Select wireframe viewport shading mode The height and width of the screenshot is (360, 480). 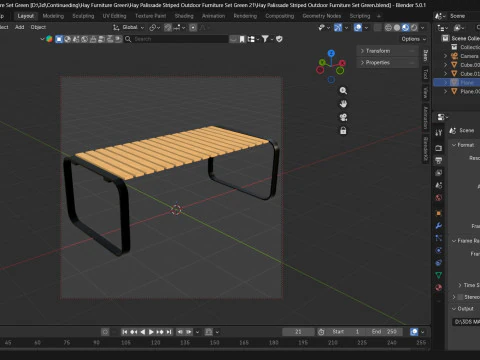click(x=388, y=28)
